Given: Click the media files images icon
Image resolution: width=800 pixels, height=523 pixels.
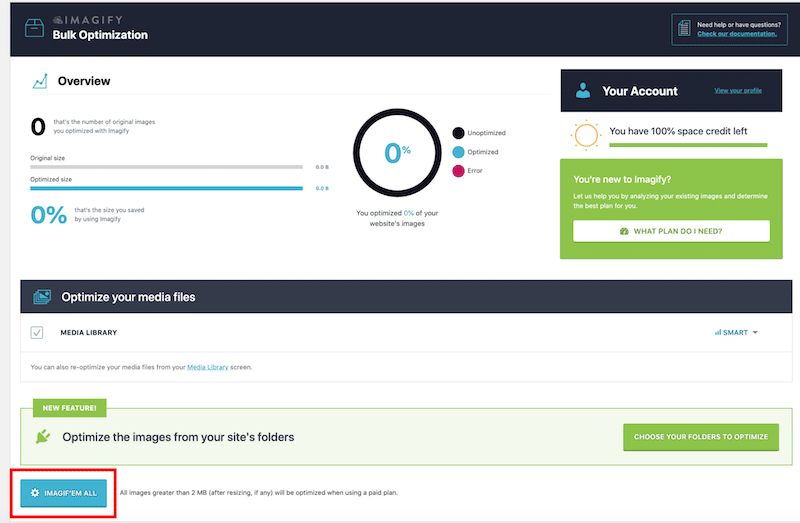Looking at the screenshot, I should pos(42,296).
